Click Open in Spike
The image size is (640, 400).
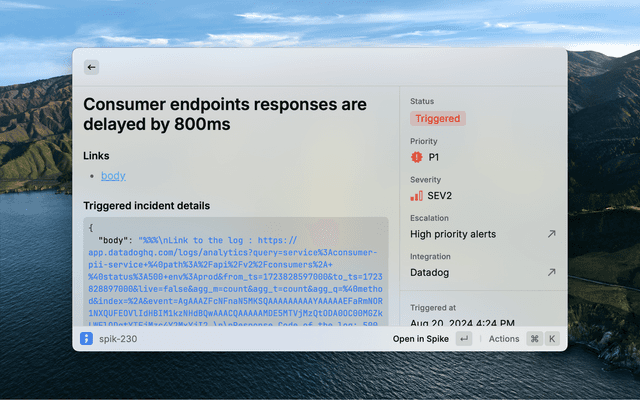coord(421,339)
